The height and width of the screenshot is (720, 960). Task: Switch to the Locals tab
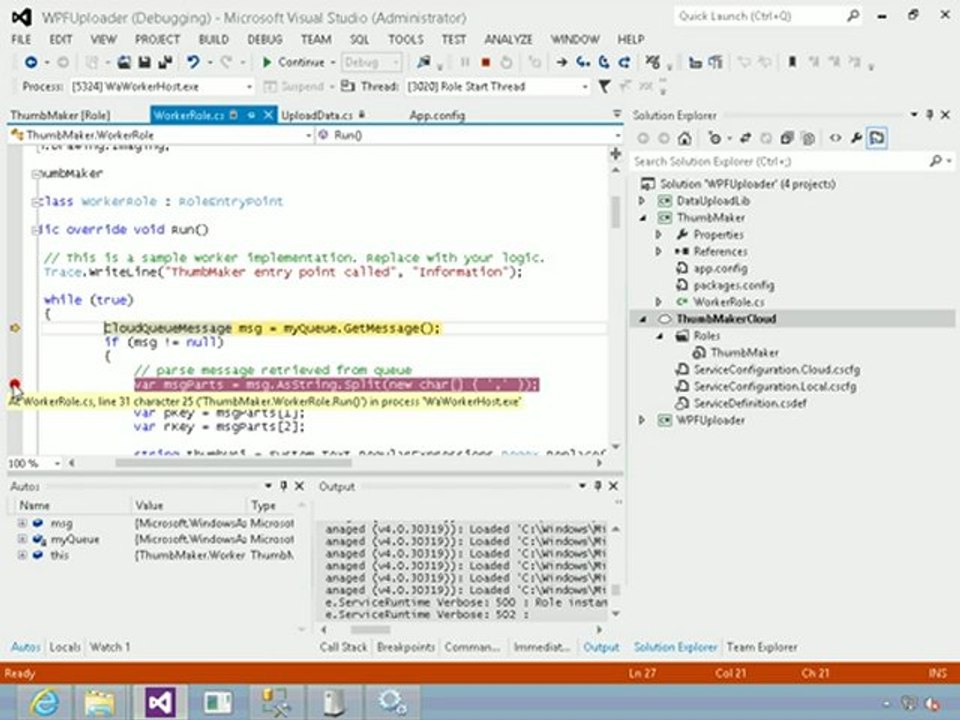pyautogui.click(x=65, y=647)
